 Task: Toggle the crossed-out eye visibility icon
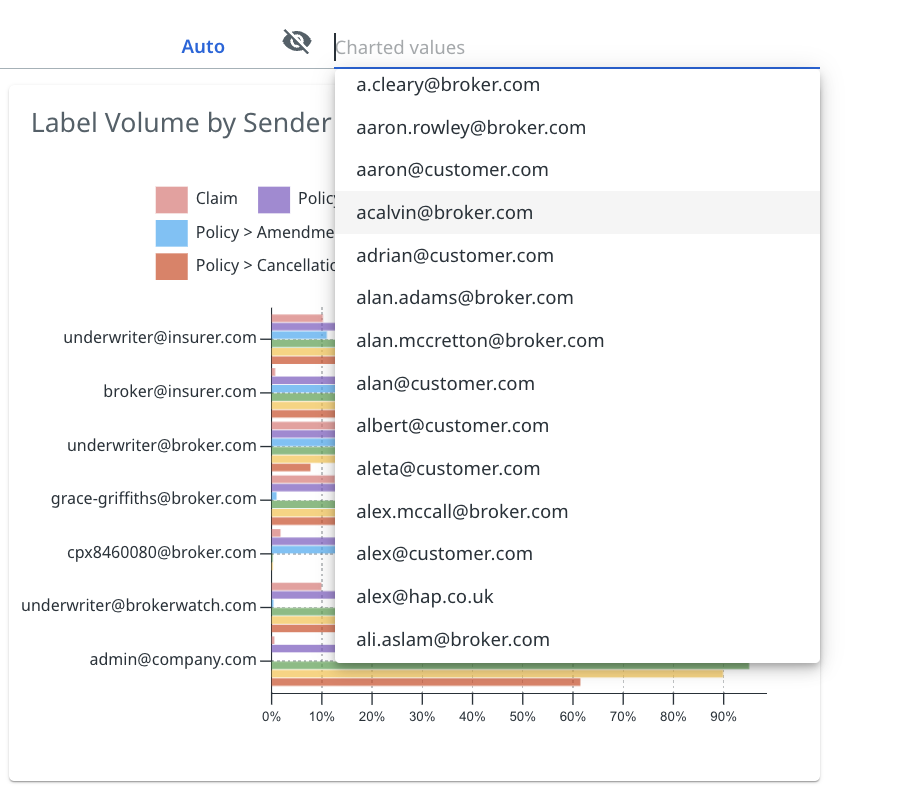tap(297, 42)
